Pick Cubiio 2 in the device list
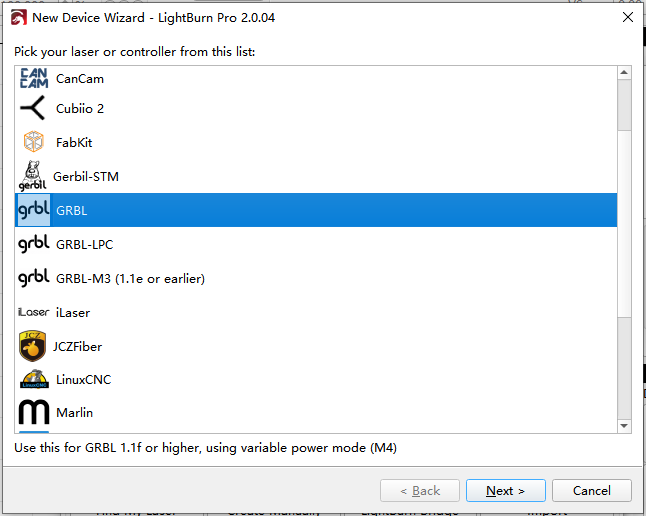 click(316, 108)
